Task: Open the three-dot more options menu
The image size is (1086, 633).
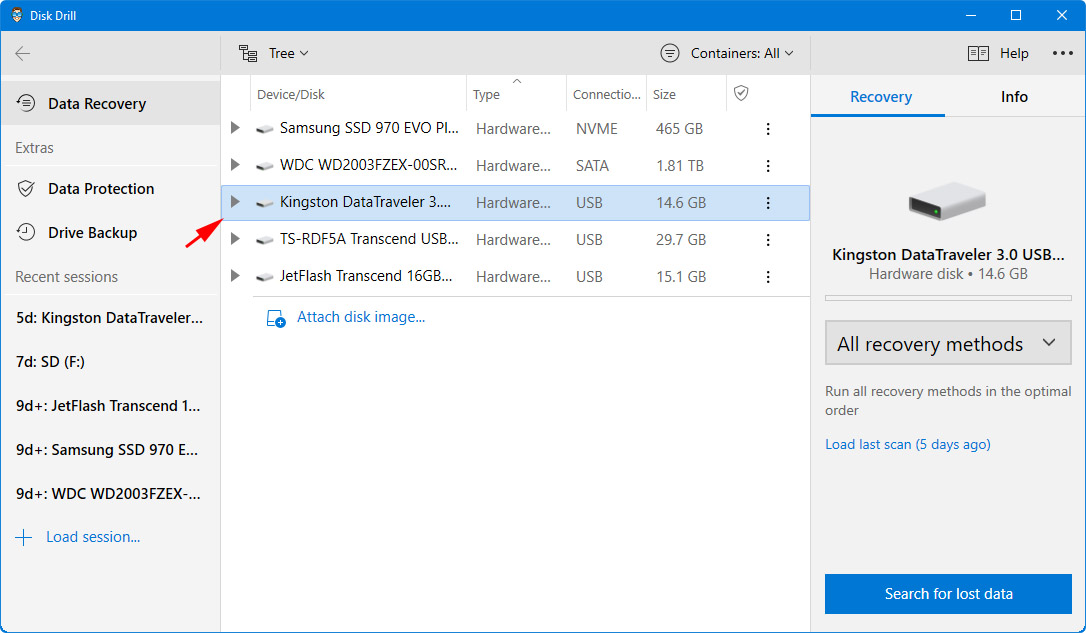Action: coord(1062,53)
